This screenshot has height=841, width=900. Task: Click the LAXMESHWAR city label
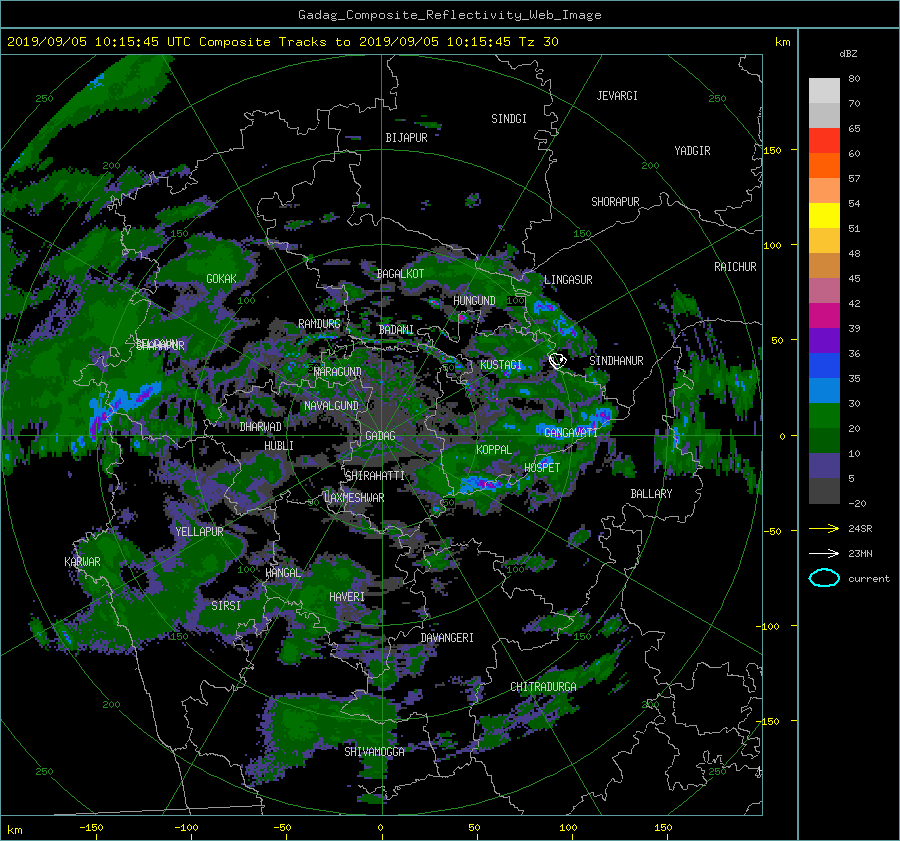[x=354, y=498]
